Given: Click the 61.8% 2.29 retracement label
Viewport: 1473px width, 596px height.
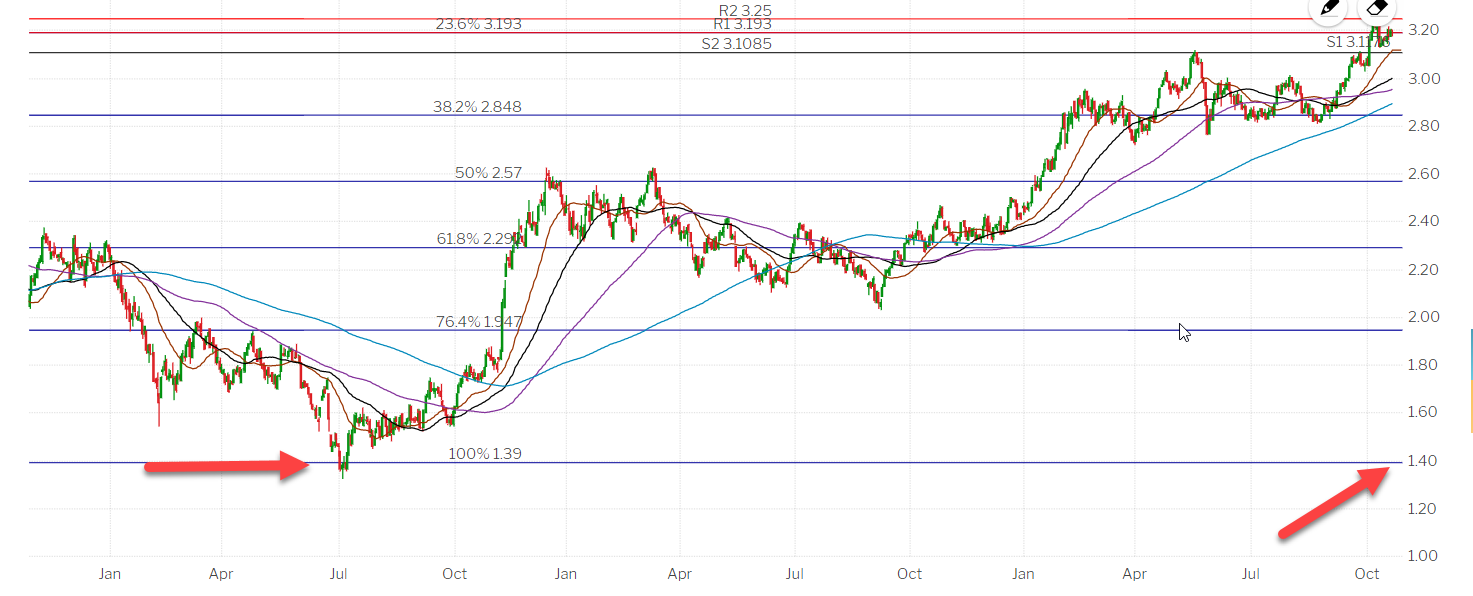Looking at the screenshot, I should (x=478, y=239).
